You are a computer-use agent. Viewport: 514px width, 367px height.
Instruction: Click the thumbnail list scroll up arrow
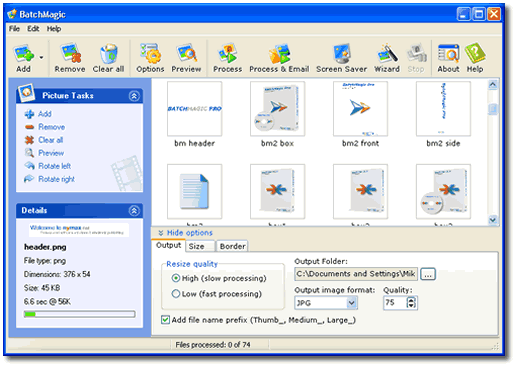click(493, 85)
